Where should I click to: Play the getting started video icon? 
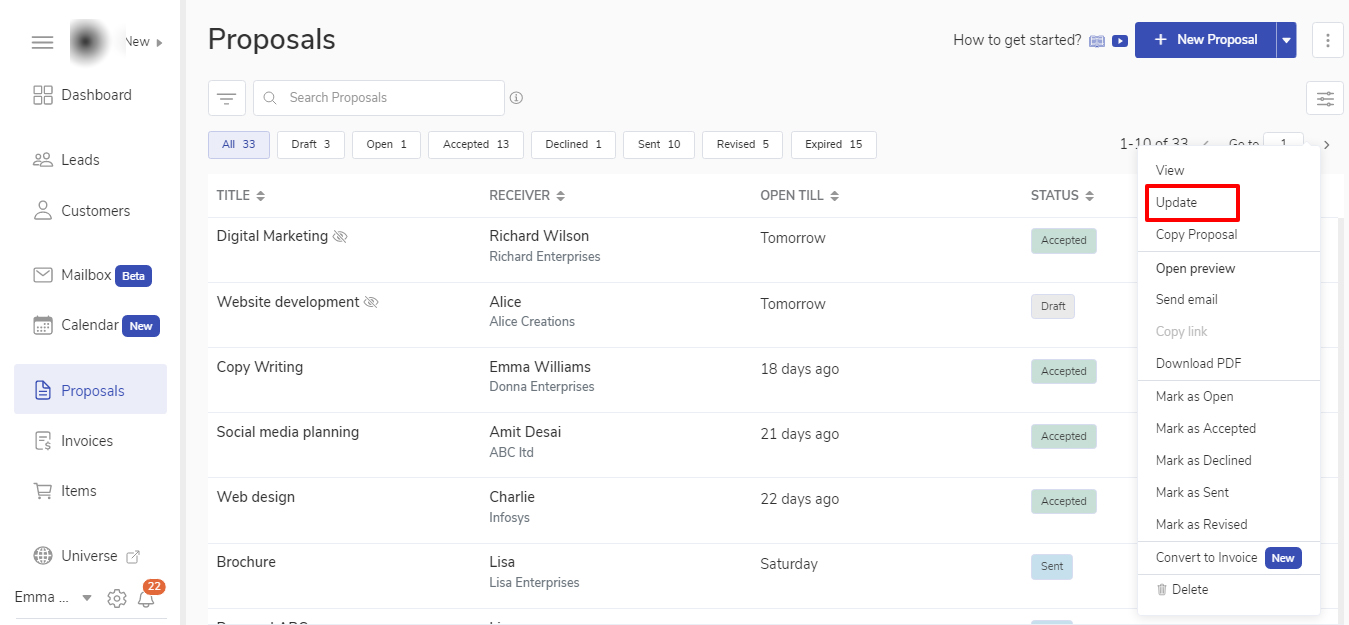(1120, 41)
